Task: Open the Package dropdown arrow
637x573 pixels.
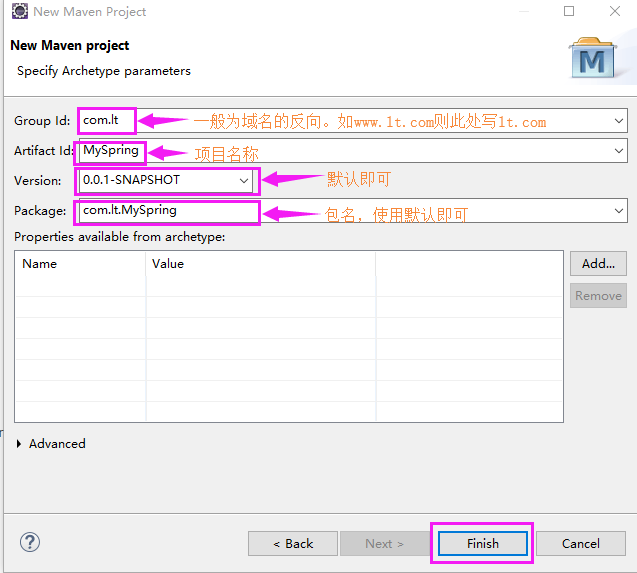Action: (x=618, y=211)
